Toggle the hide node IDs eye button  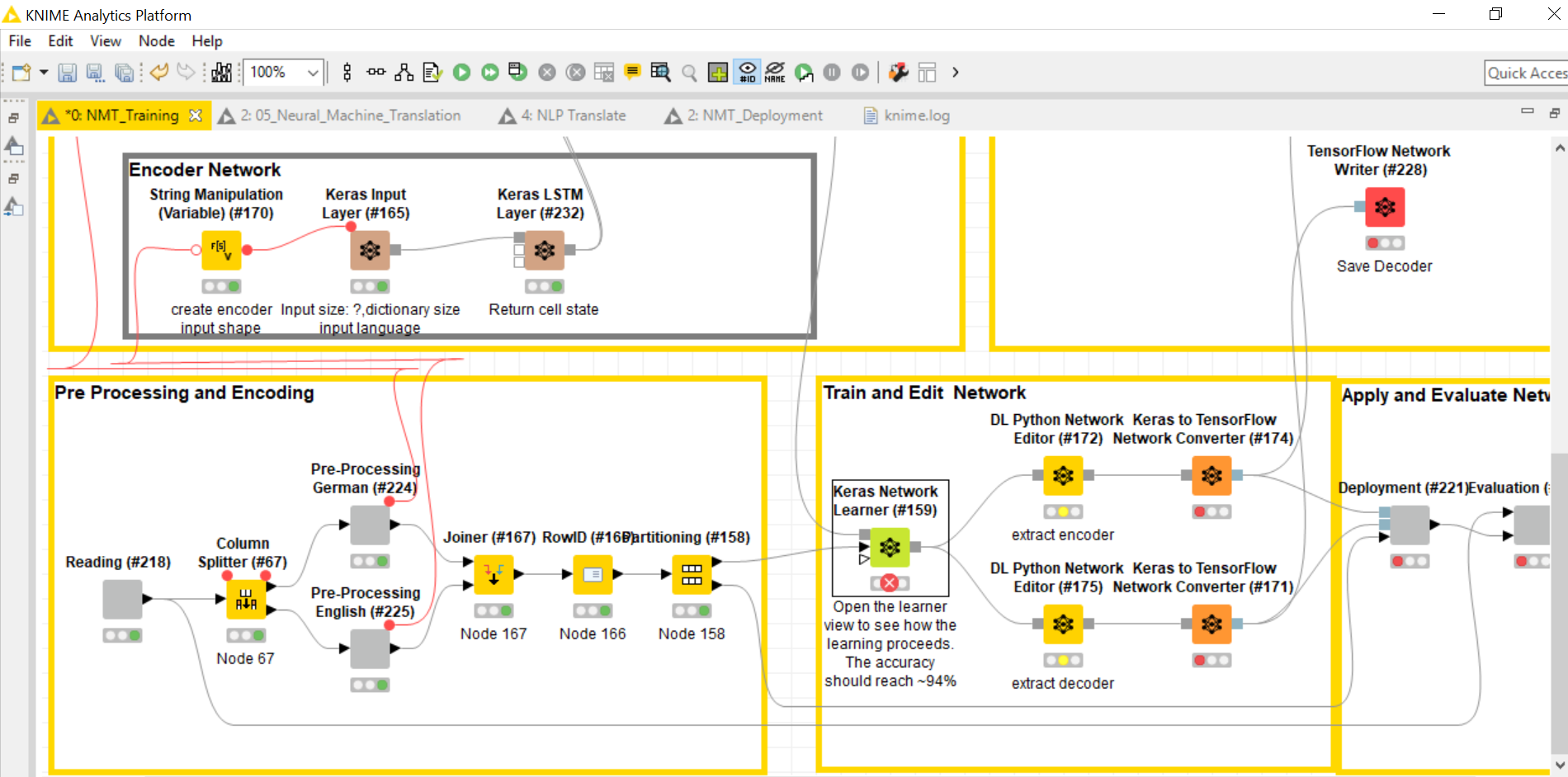click(x=747, y=73)
